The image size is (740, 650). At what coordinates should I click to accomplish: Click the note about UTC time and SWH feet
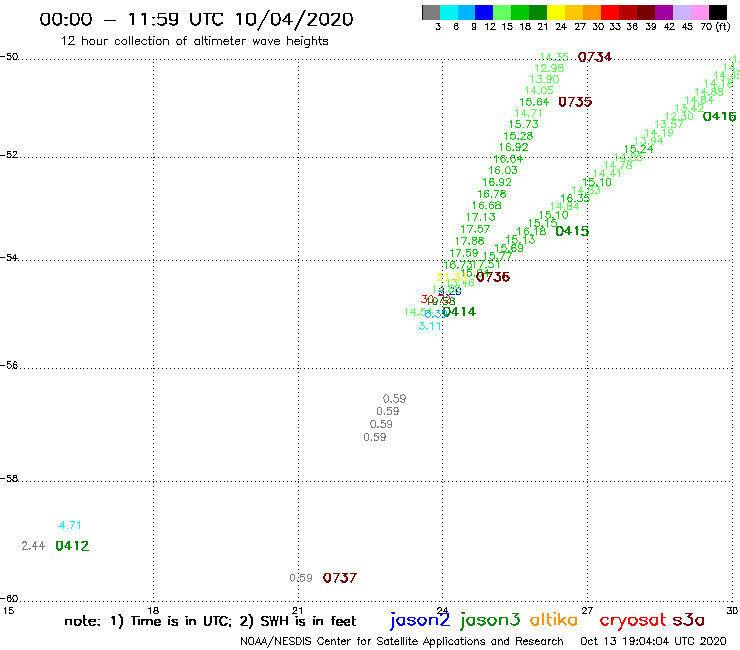(x=210, y=621)
